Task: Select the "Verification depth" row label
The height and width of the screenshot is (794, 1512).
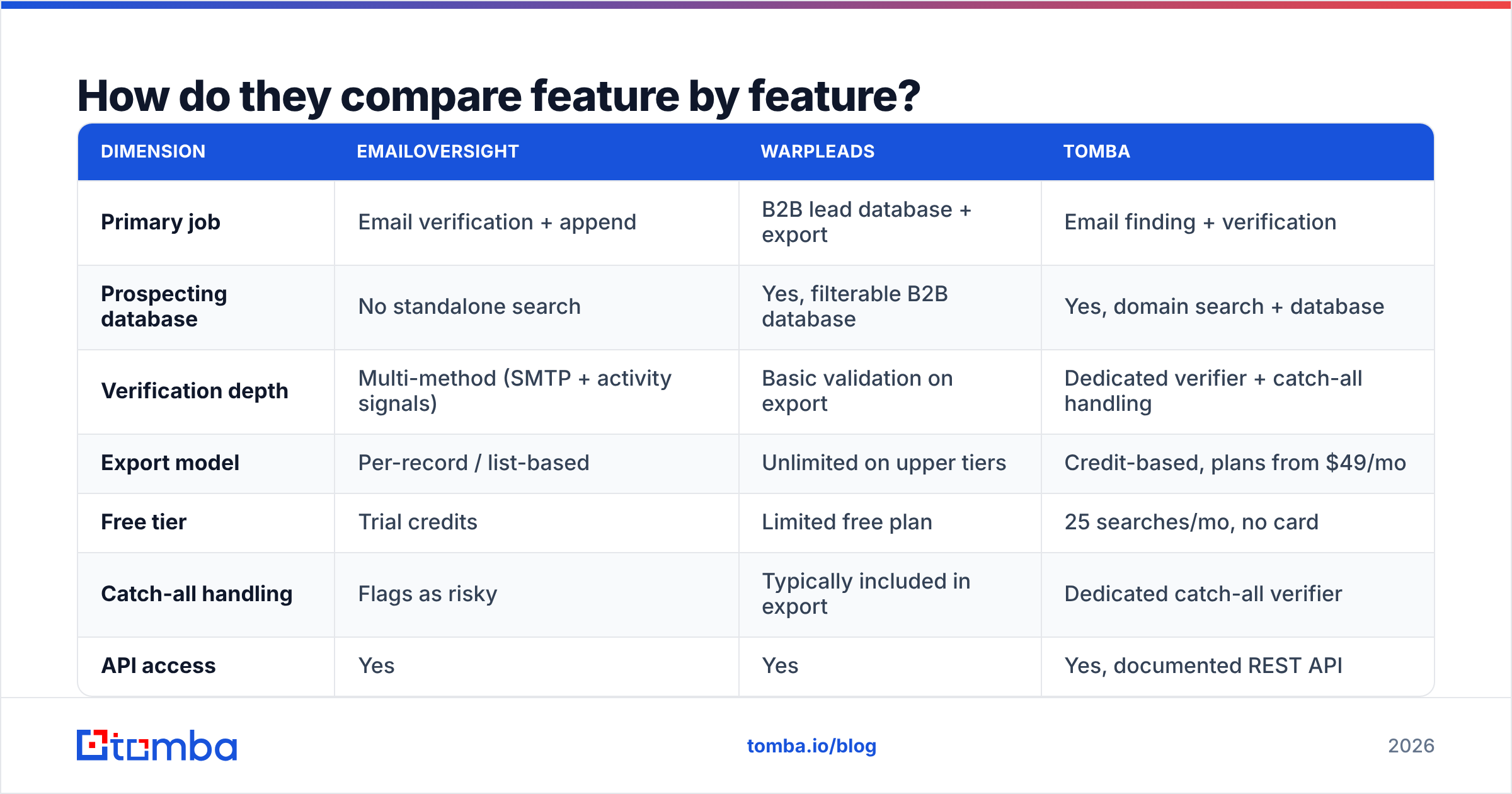Action: click(195, 391)
